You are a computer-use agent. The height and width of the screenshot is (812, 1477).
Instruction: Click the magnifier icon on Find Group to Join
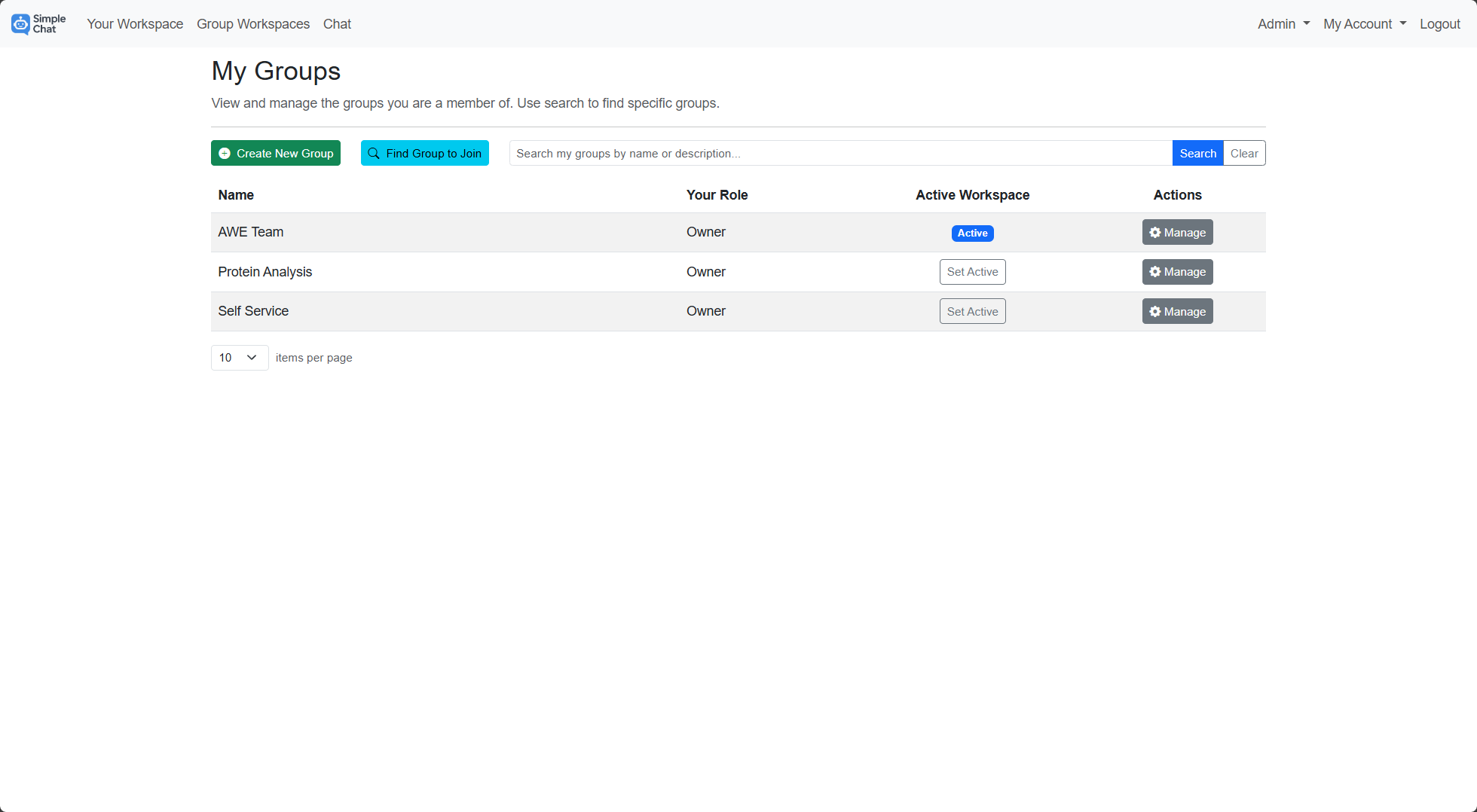click(374, 154)
